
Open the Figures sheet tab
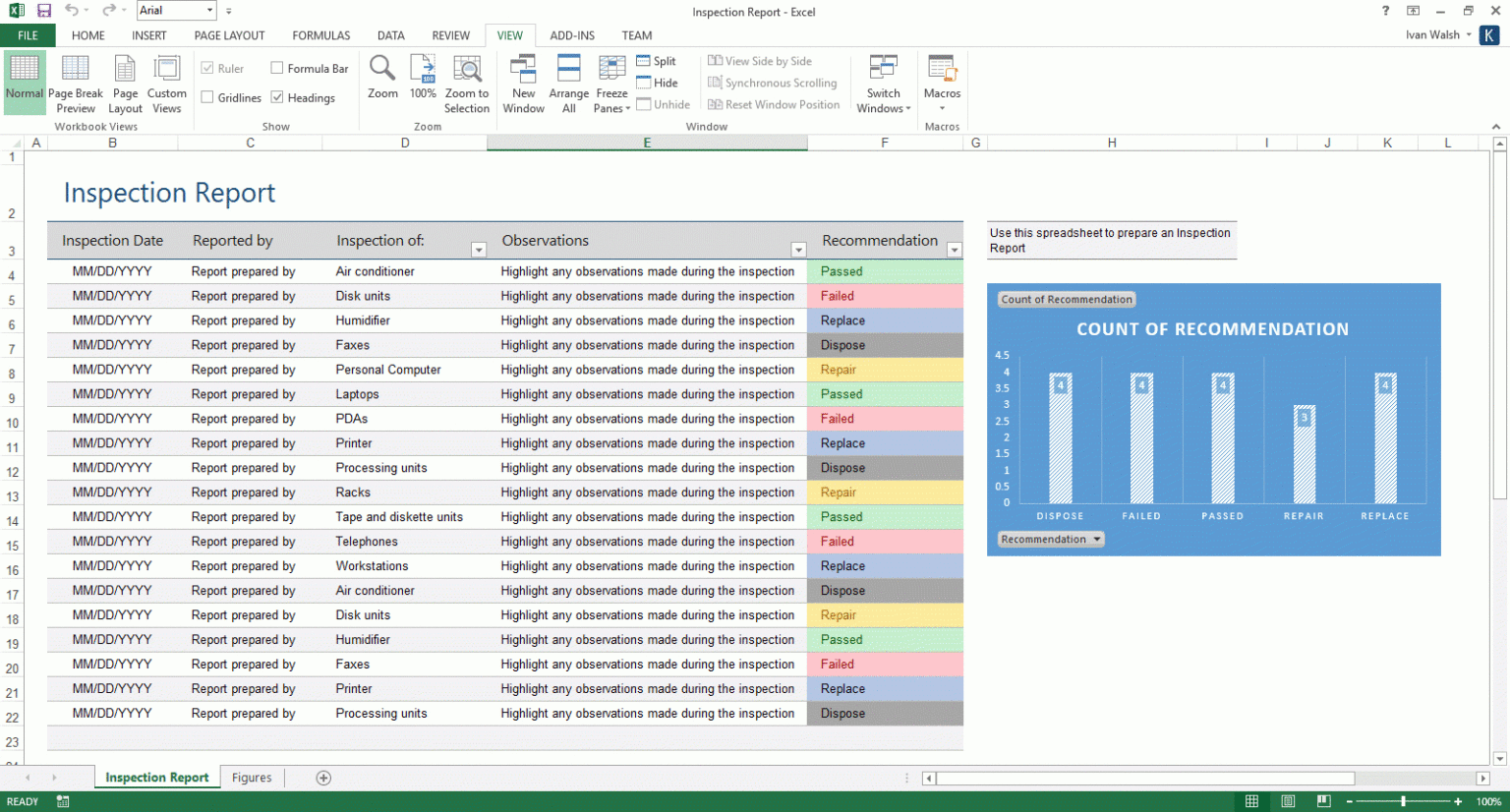click(x=252, y=777)
